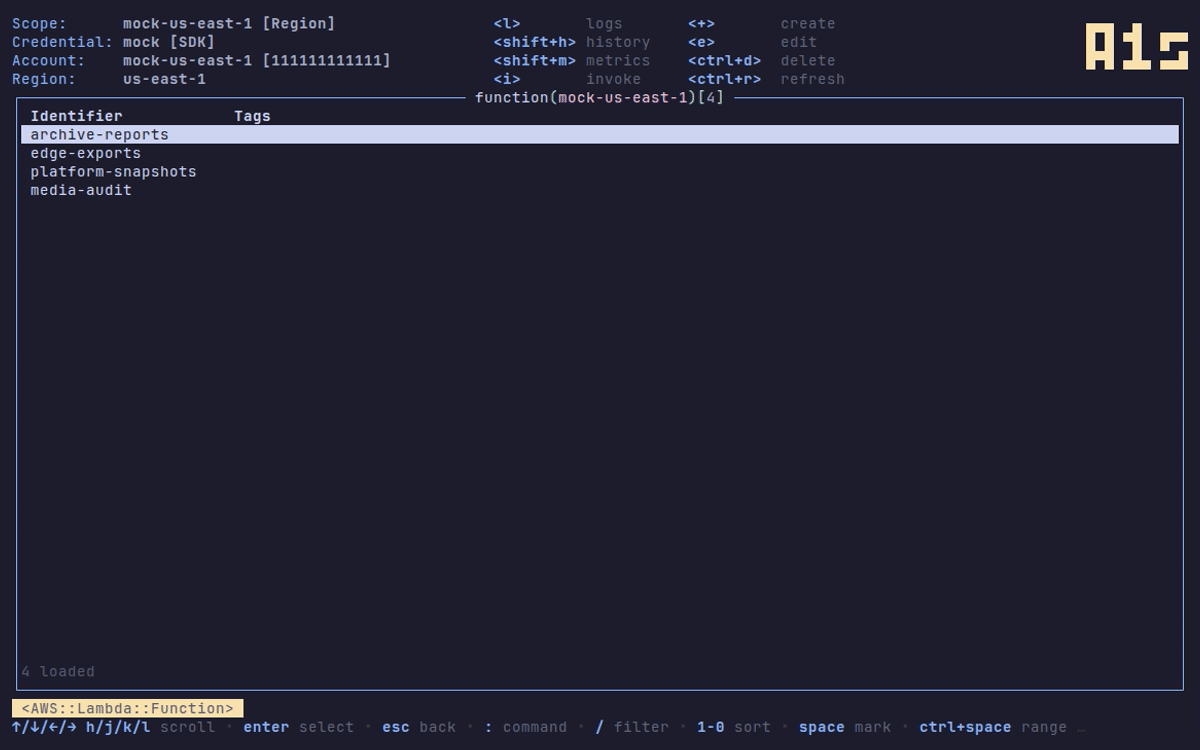Click the '1-0 sort' footer hint

(x=734, y=727)
